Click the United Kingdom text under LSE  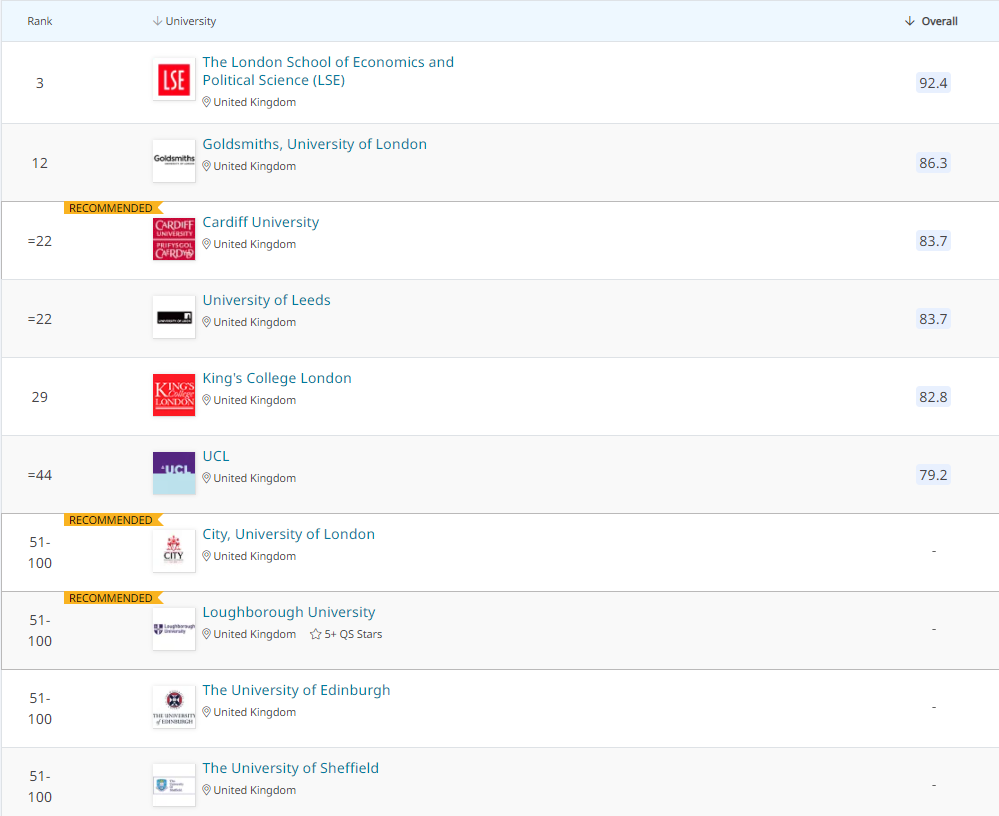tap(255, 102)
